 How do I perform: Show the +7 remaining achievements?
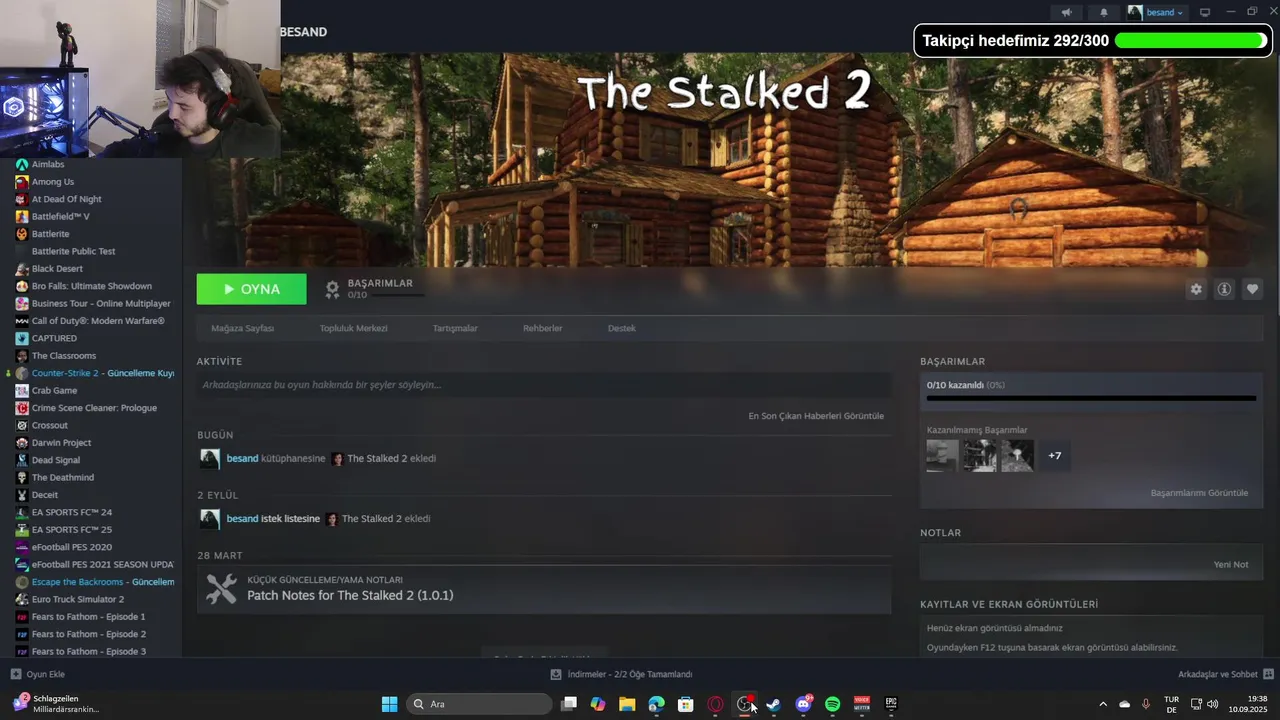coord(1054,456)
